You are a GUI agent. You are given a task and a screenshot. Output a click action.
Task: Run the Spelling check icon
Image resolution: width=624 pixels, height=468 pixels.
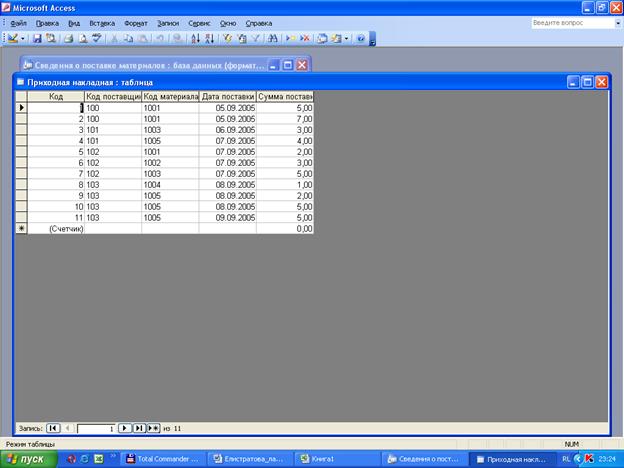(x=97, y=39)
